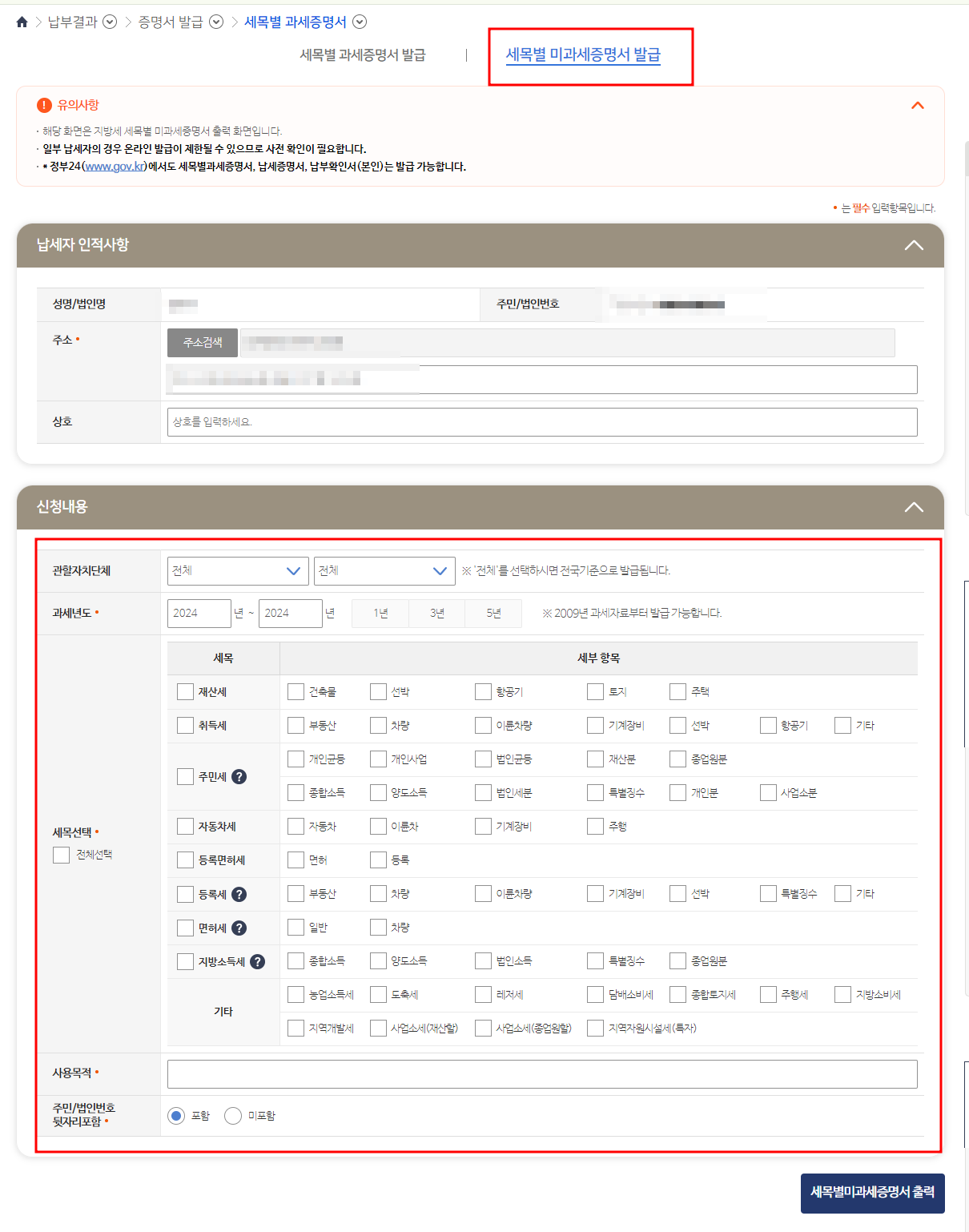Image resolution: width=969 pixels, height=1232 pixels.
Task: Check the 전체선택 checkbox
Action: (x=61, y=855)
